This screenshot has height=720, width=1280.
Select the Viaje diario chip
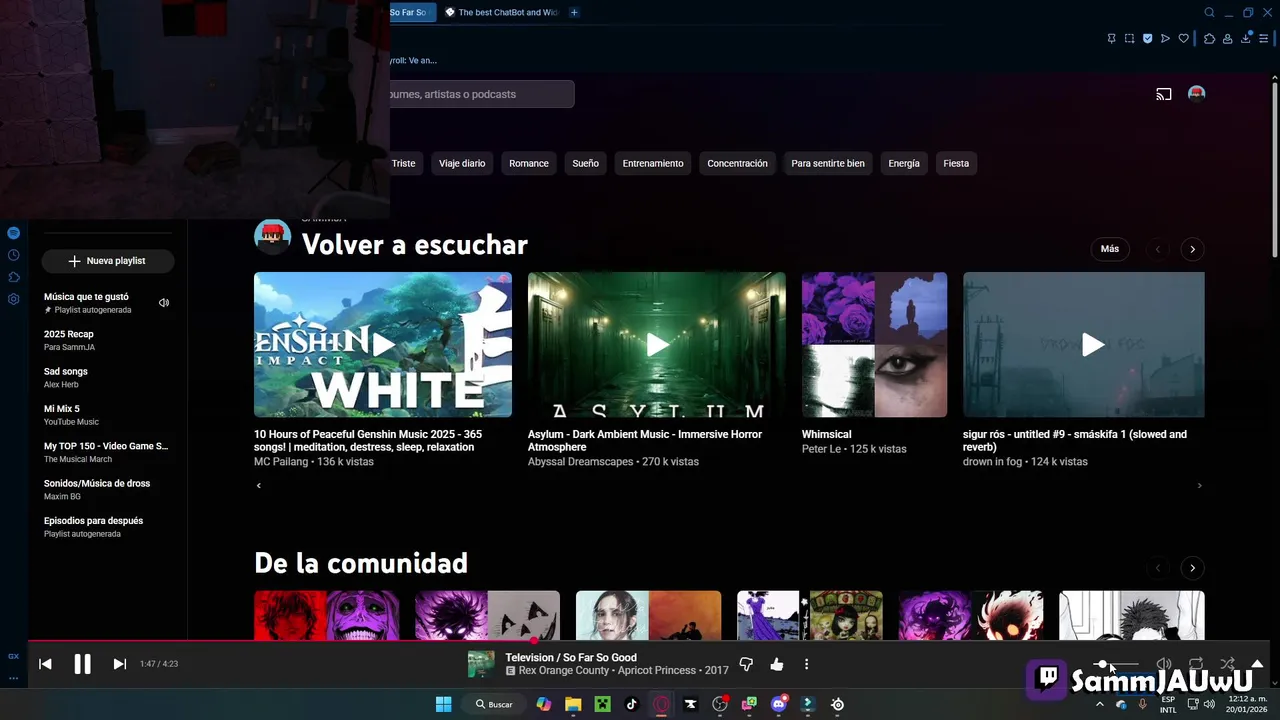tap(462, 163)
